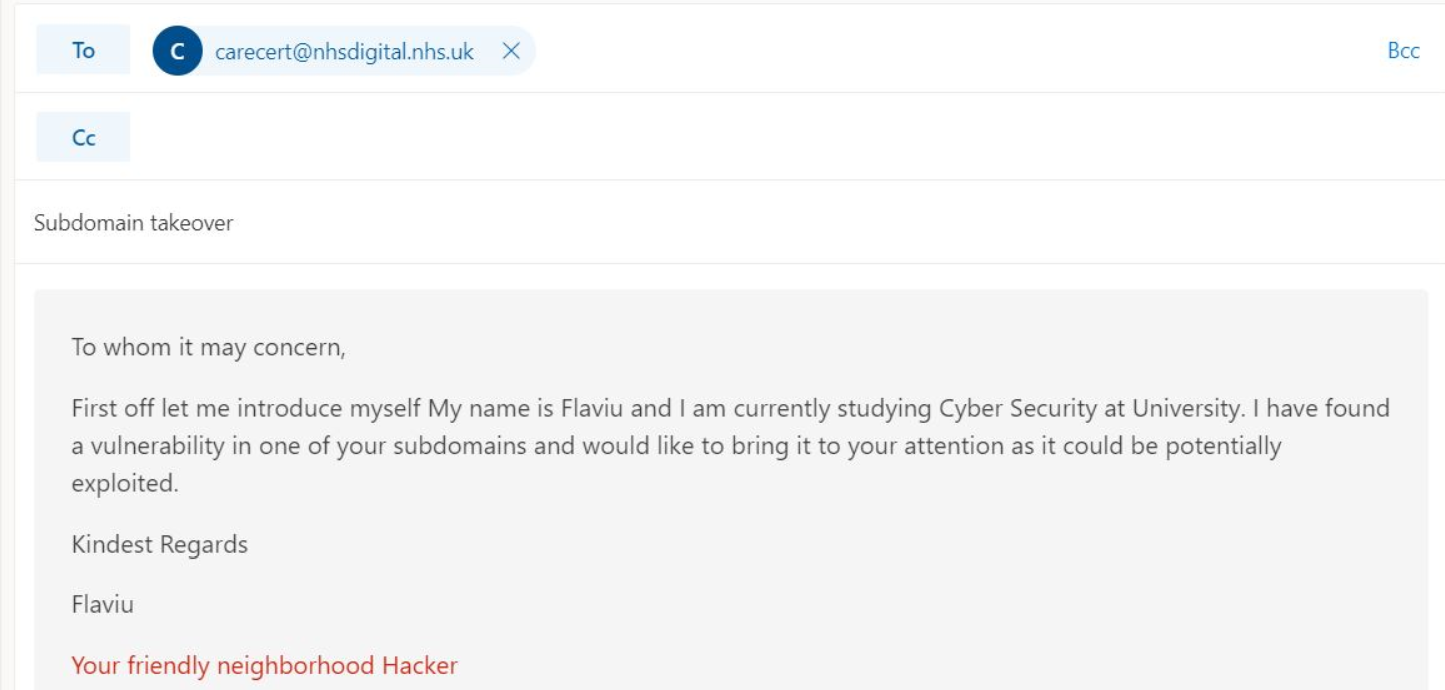The image size is (1445, 690).
Task: Show the Bcc field
Action: (x=1403, y=51)
